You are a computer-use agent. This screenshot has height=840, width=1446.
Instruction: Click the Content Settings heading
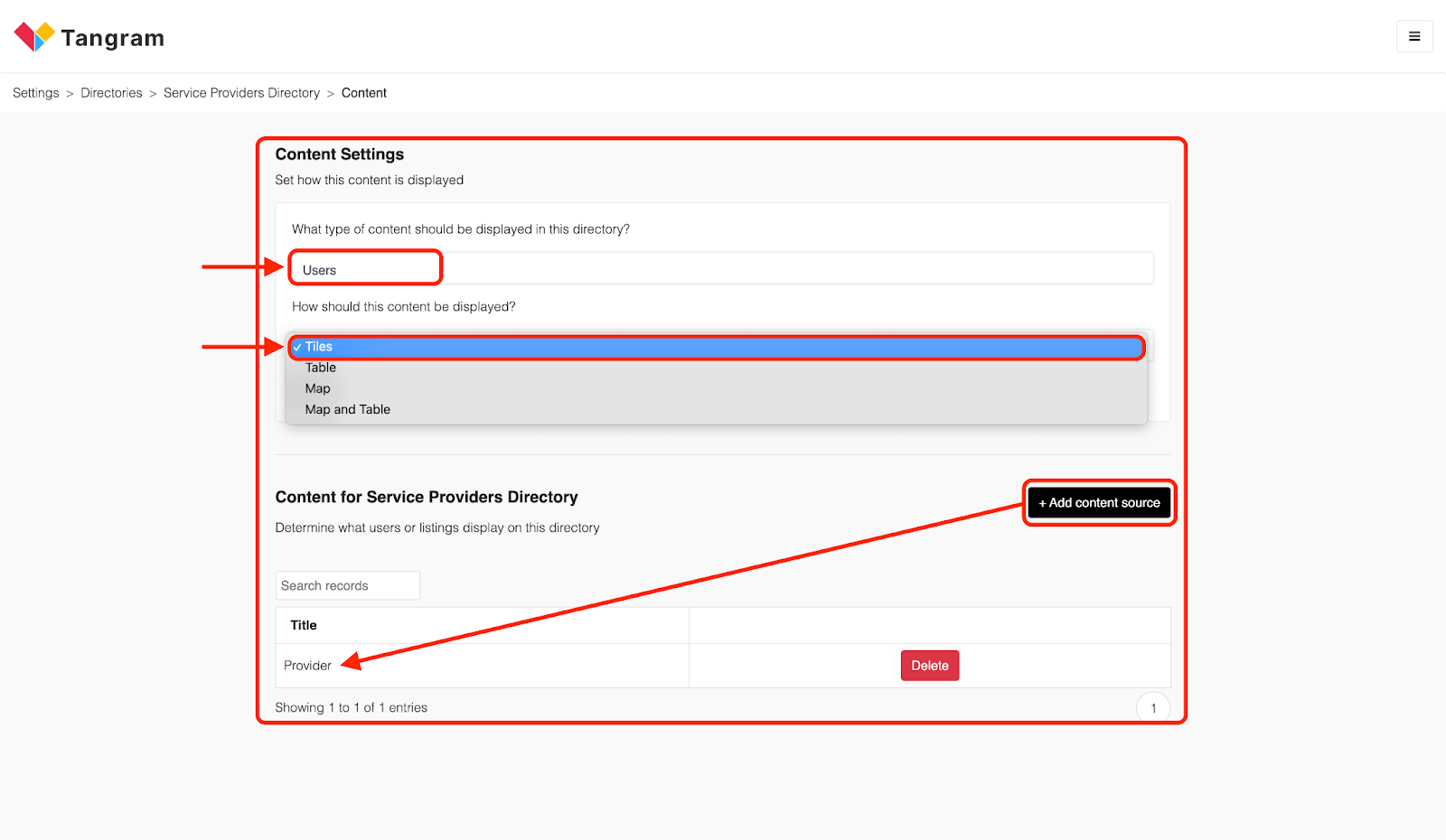pos(340,154)
